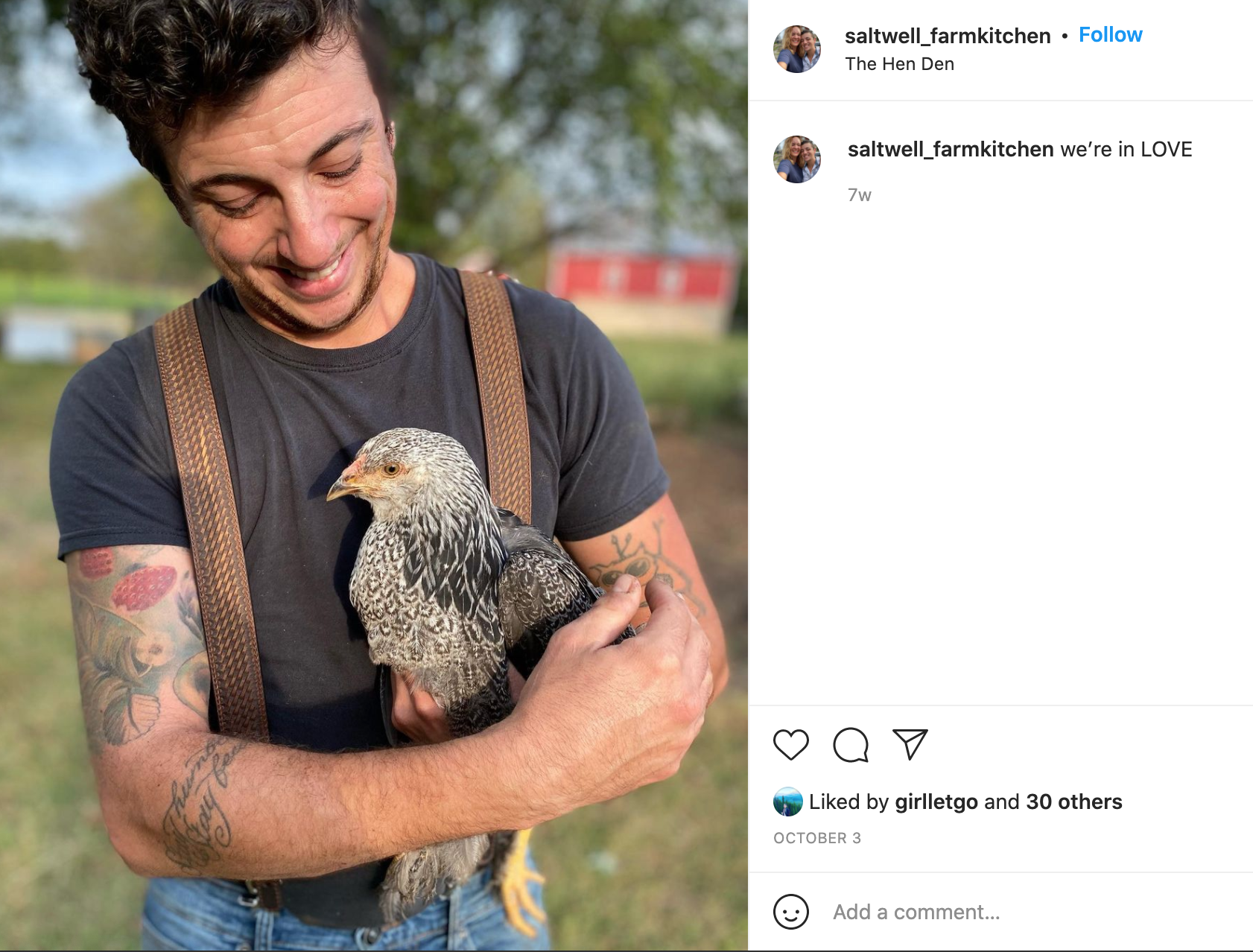Open saltwell_farmkitchen avatar in post header
Image resolution: width=1253 pixels, height=952 pixels.
click(x=797, y=49)
